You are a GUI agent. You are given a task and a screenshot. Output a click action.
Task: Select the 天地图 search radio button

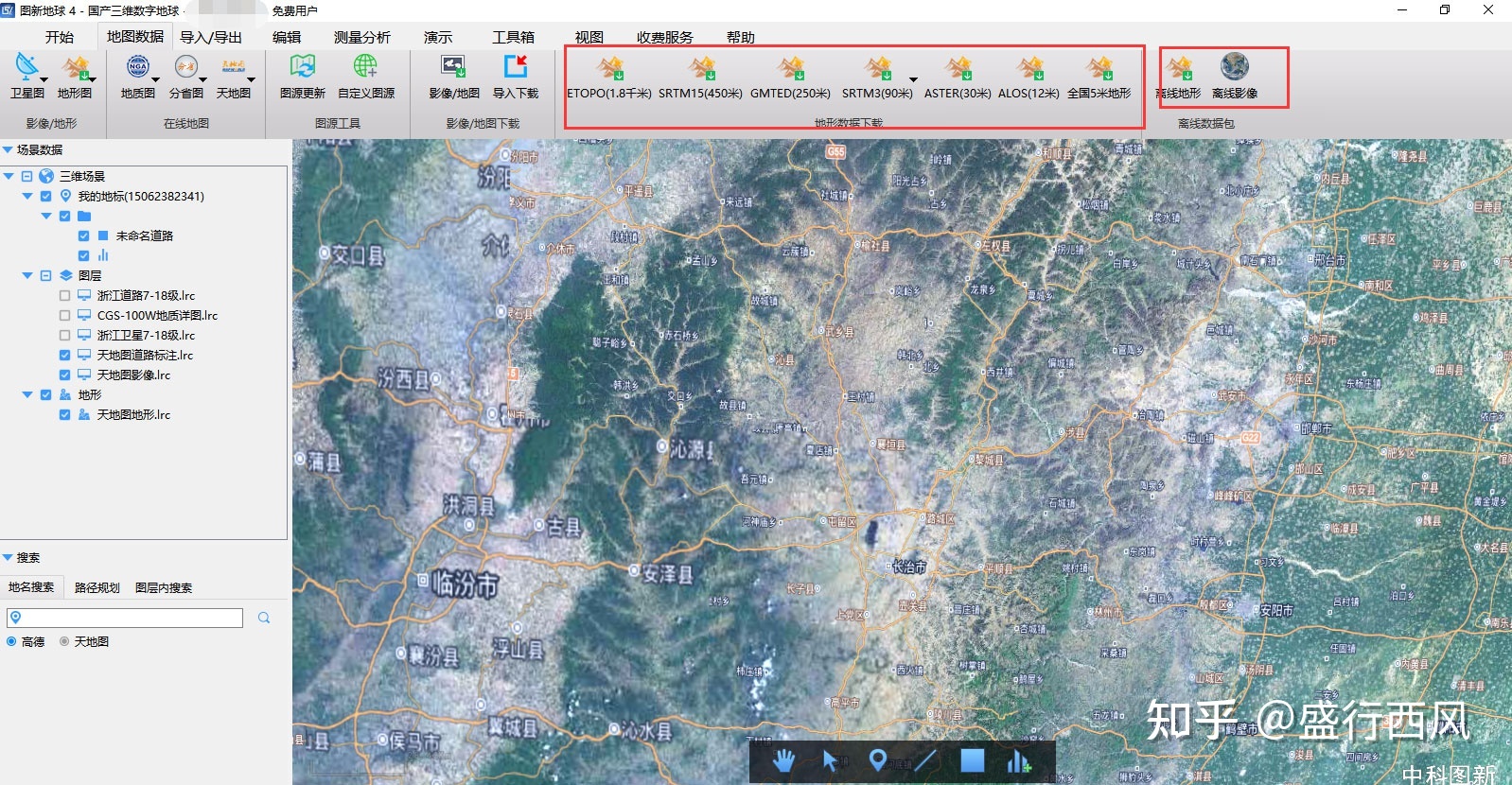[64, 641]
